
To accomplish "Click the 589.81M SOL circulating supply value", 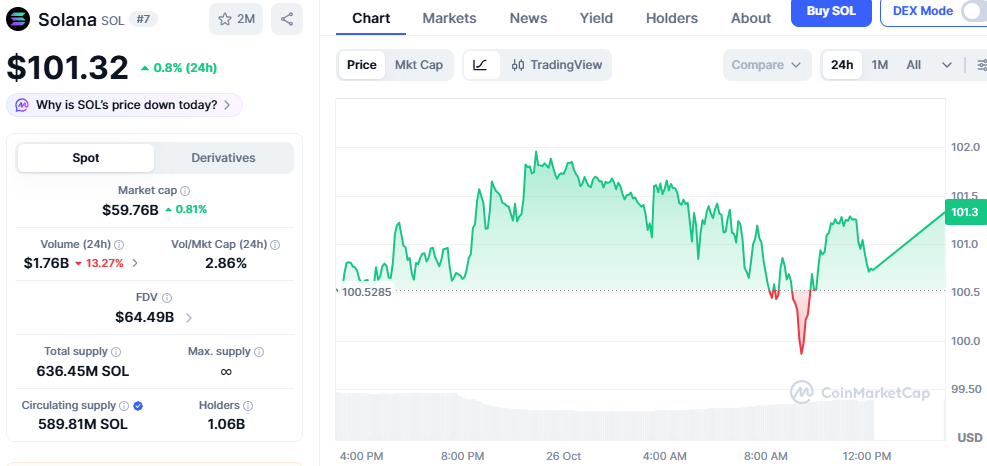I will [82, 424].
